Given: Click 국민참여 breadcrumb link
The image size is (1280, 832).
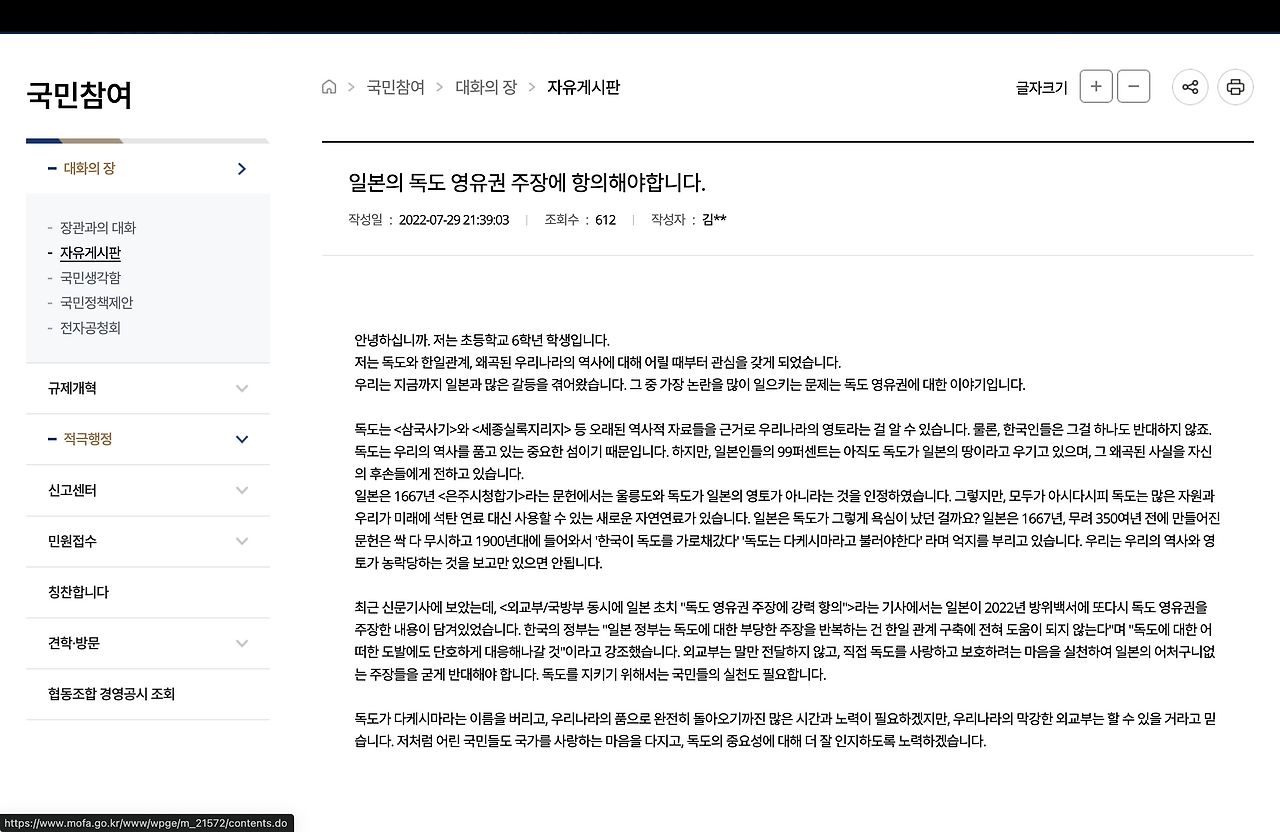Looking at the screenshot, I should click(x=396, y=87).
